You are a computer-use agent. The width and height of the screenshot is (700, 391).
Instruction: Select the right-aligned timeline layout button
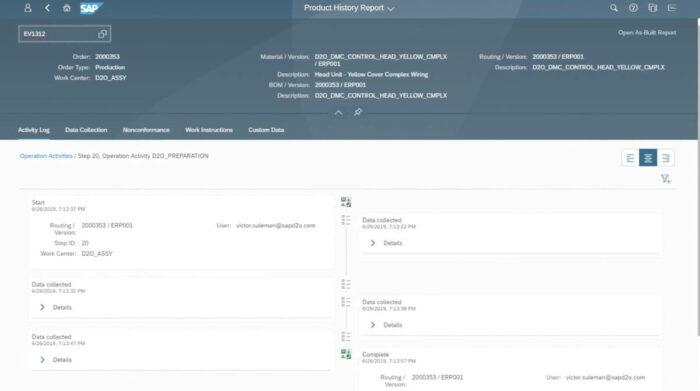[x=666, y=158]
